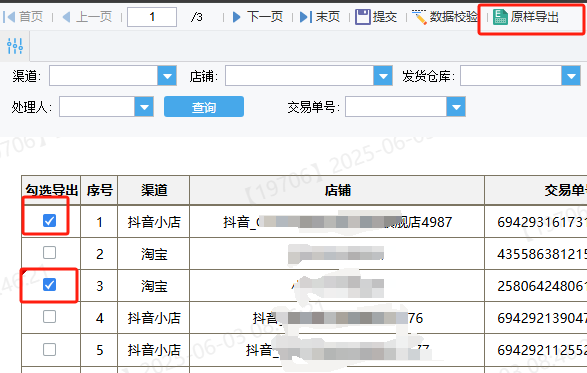Open the 处理人 dropdown arrow
The width and height of the screenshot is (587, 373).
[x=144, y=107]
